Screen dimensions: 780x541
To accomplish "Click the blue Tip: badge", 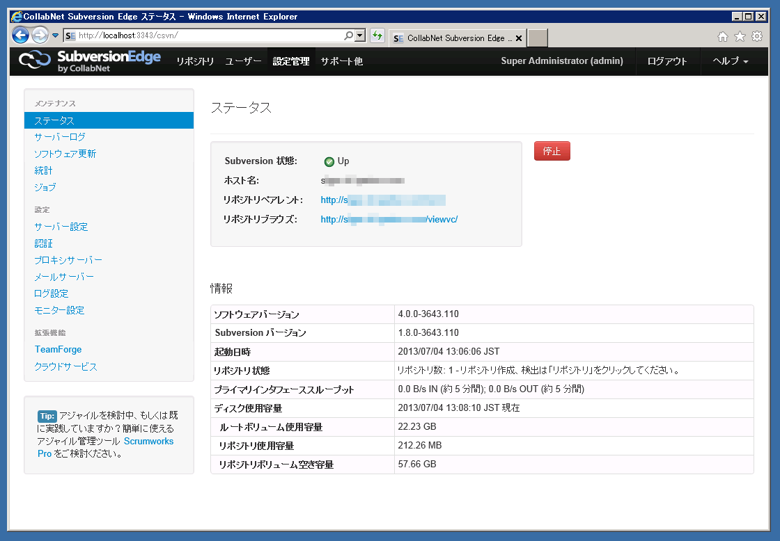I will (x=47, y=416).
